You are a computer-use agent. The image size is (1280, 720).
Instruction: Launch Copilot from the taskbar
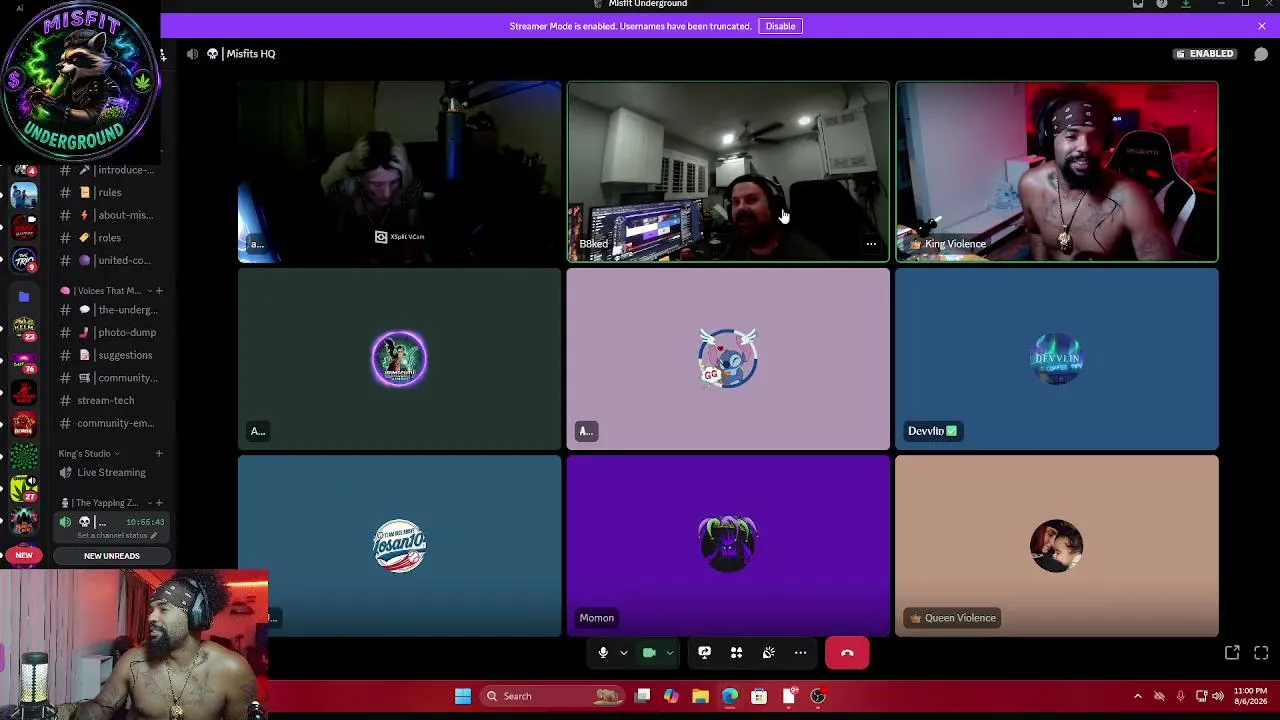[671, 696]
